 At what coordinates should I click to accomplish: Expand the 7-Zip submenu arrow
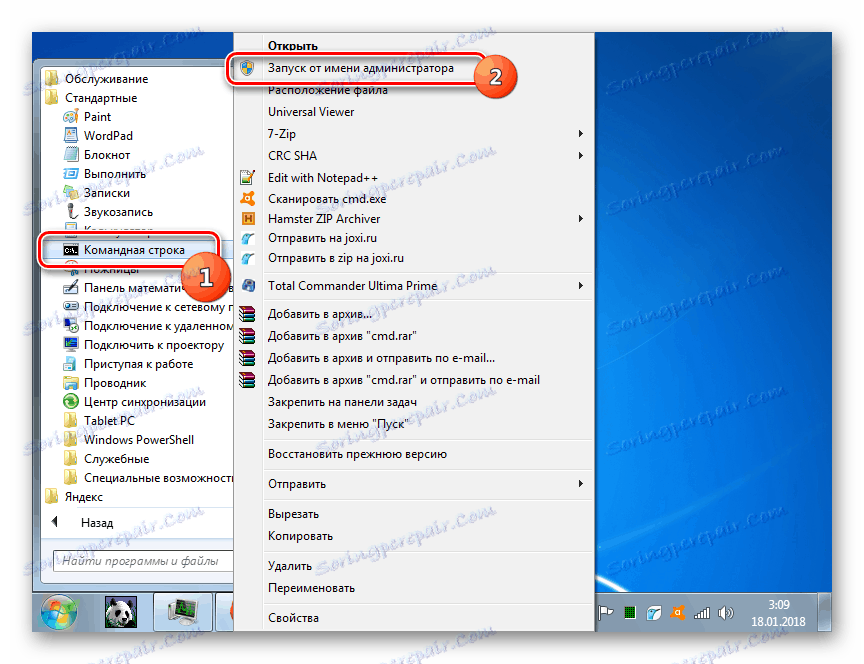click(x=581, y=134)
